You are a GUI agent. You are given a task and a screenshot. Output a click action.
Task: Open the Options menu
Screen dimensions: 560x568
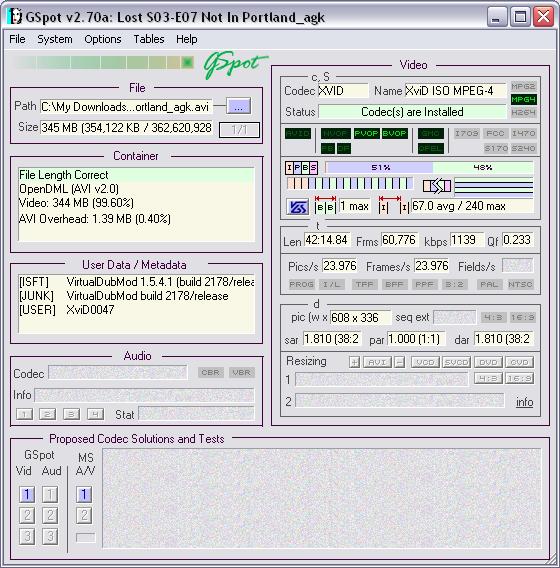[x=103, y=39]
